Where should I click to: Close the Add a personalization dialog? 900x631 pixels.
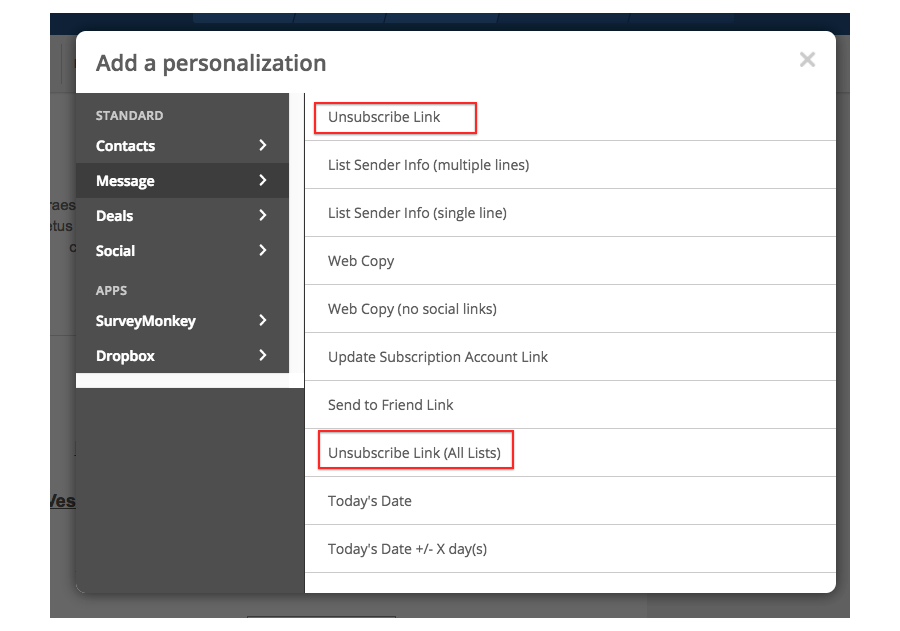pos(807,60)
